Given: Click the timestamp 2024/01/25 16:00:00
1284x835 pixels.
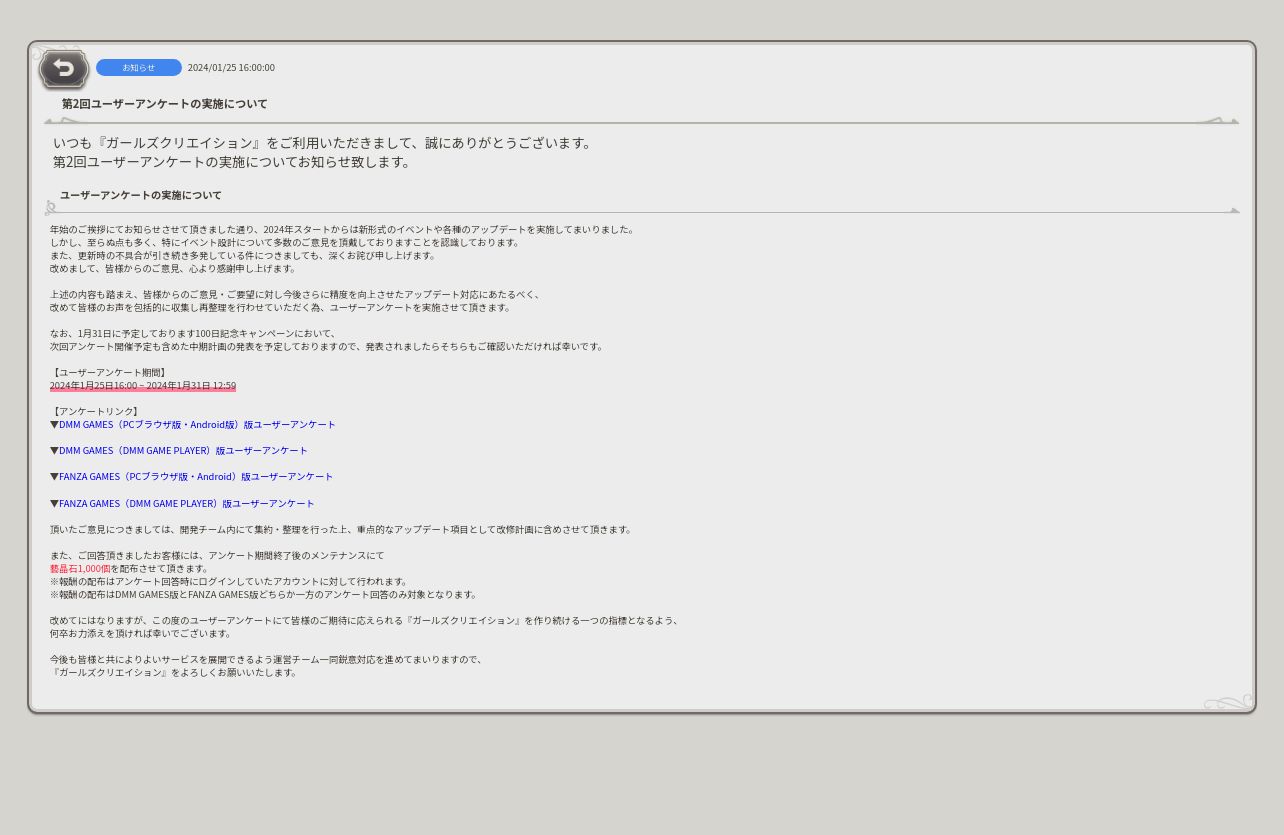Looking at the screenshot, I should (231, 67).
